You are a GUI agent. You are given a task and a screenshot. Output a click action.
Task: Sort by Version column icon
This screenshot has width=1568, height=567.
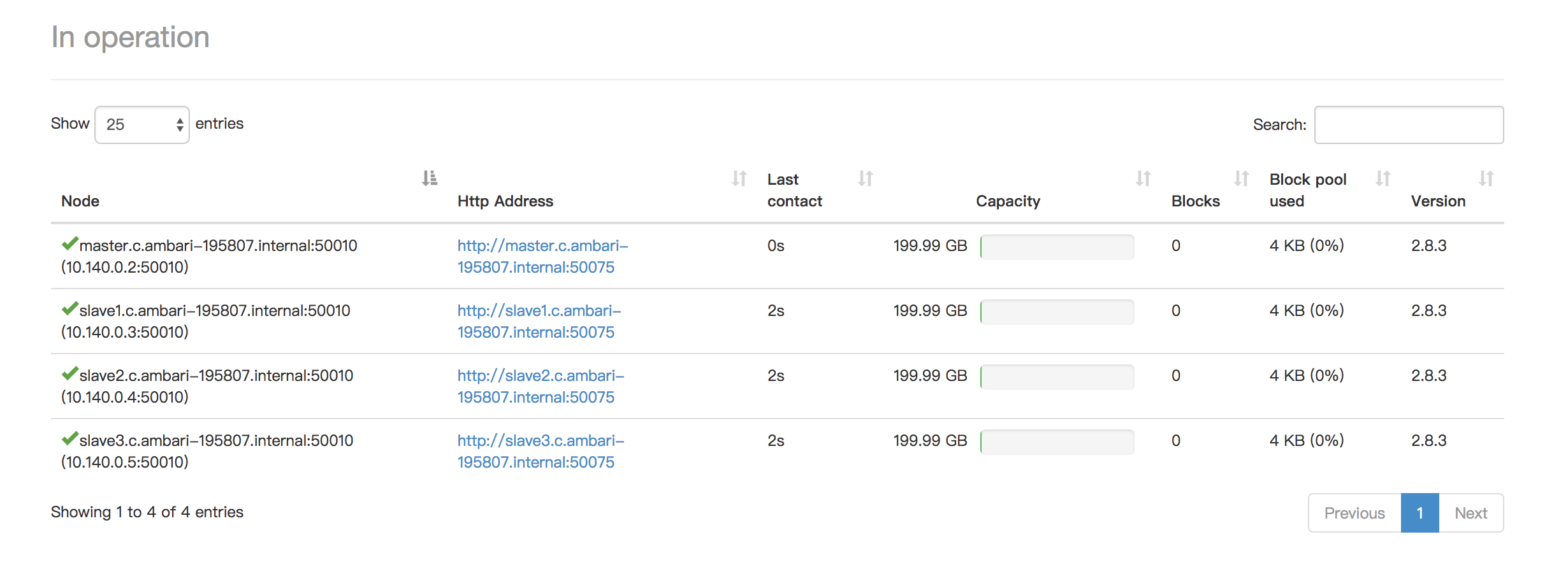click(1486, 178)
